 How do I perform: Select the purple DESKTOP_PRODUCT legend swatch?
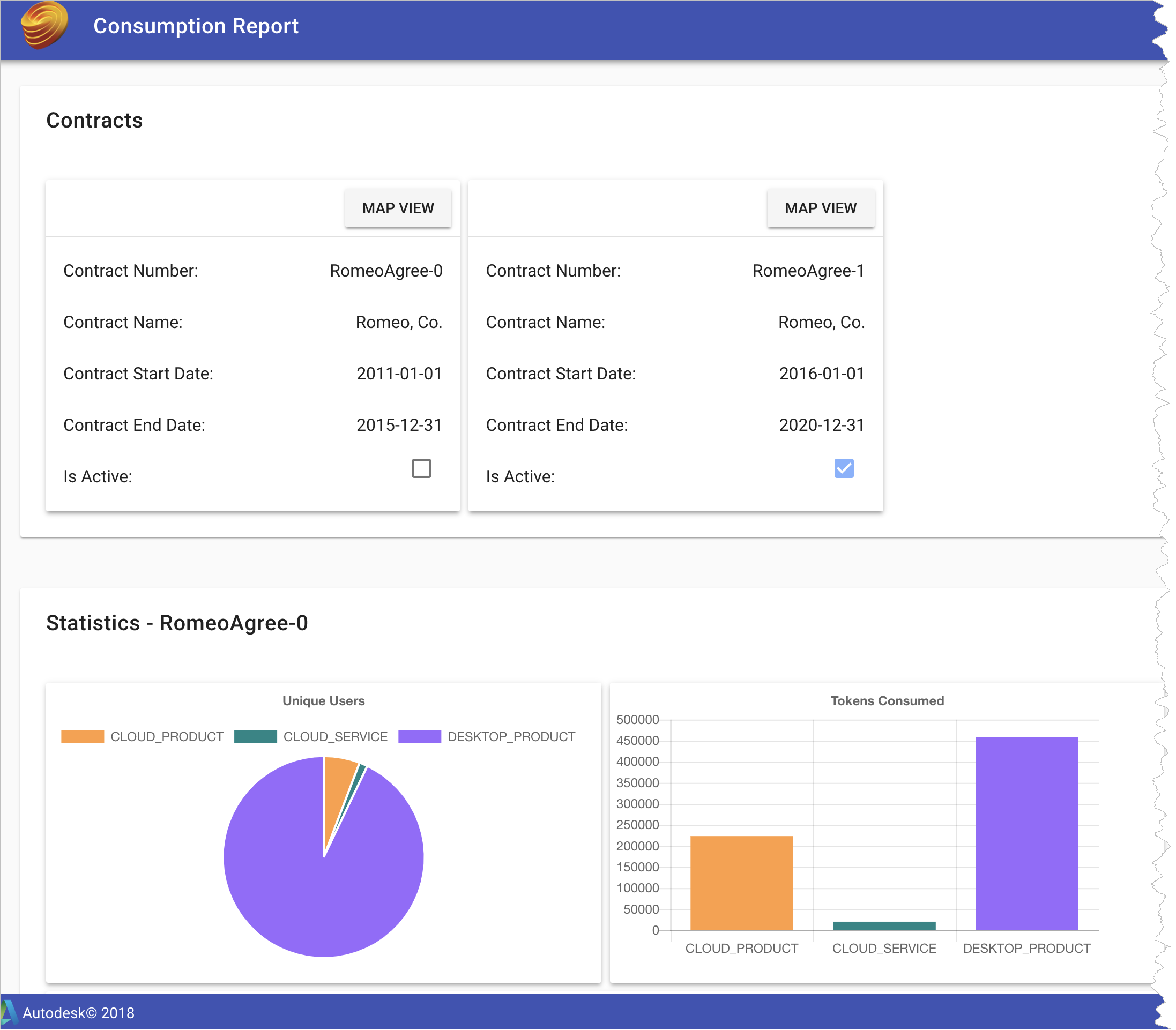point(419,736)
